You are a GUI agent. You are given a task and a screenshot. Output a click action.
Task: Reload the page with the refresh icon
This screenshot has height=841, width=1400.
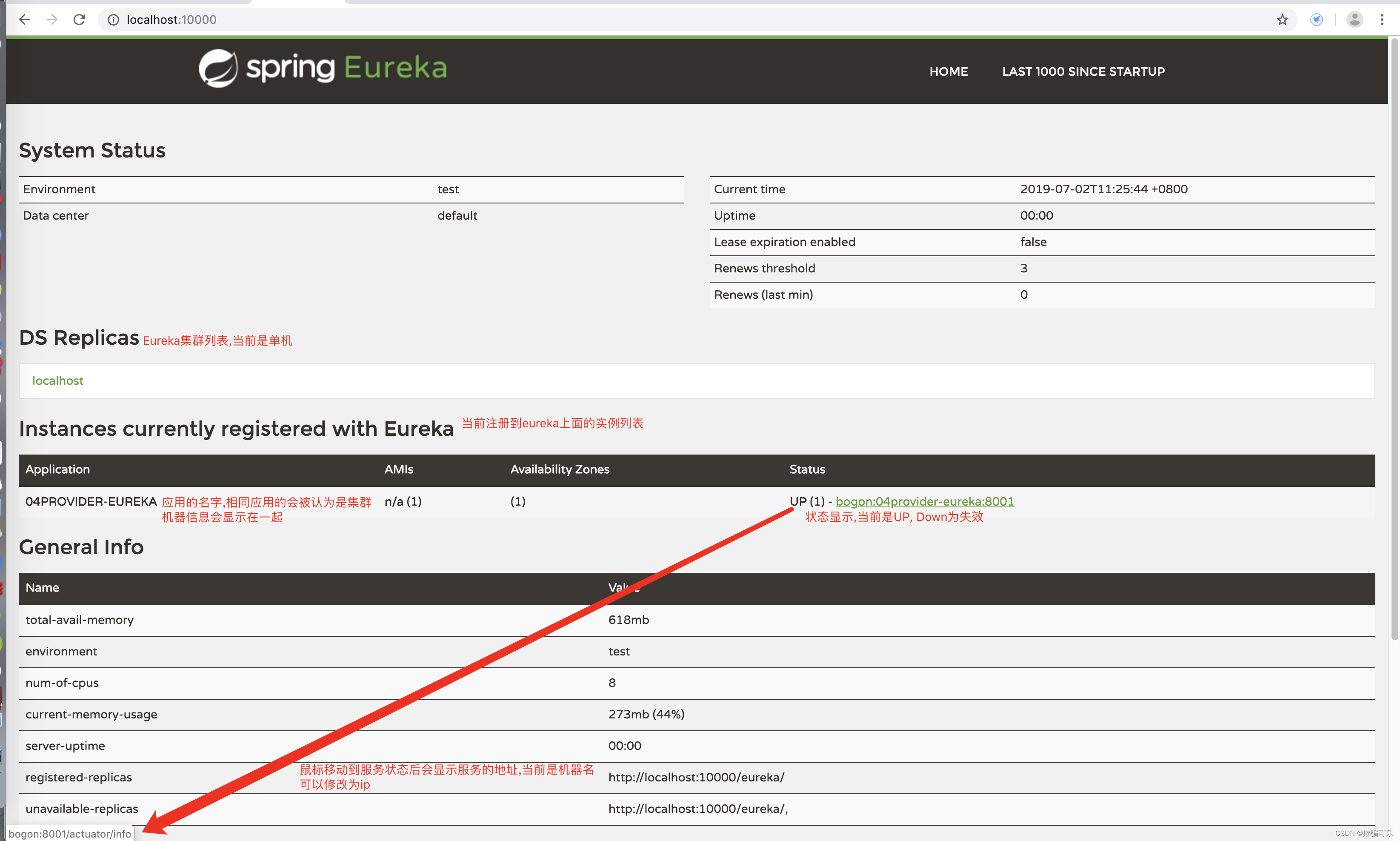point(79,20)
